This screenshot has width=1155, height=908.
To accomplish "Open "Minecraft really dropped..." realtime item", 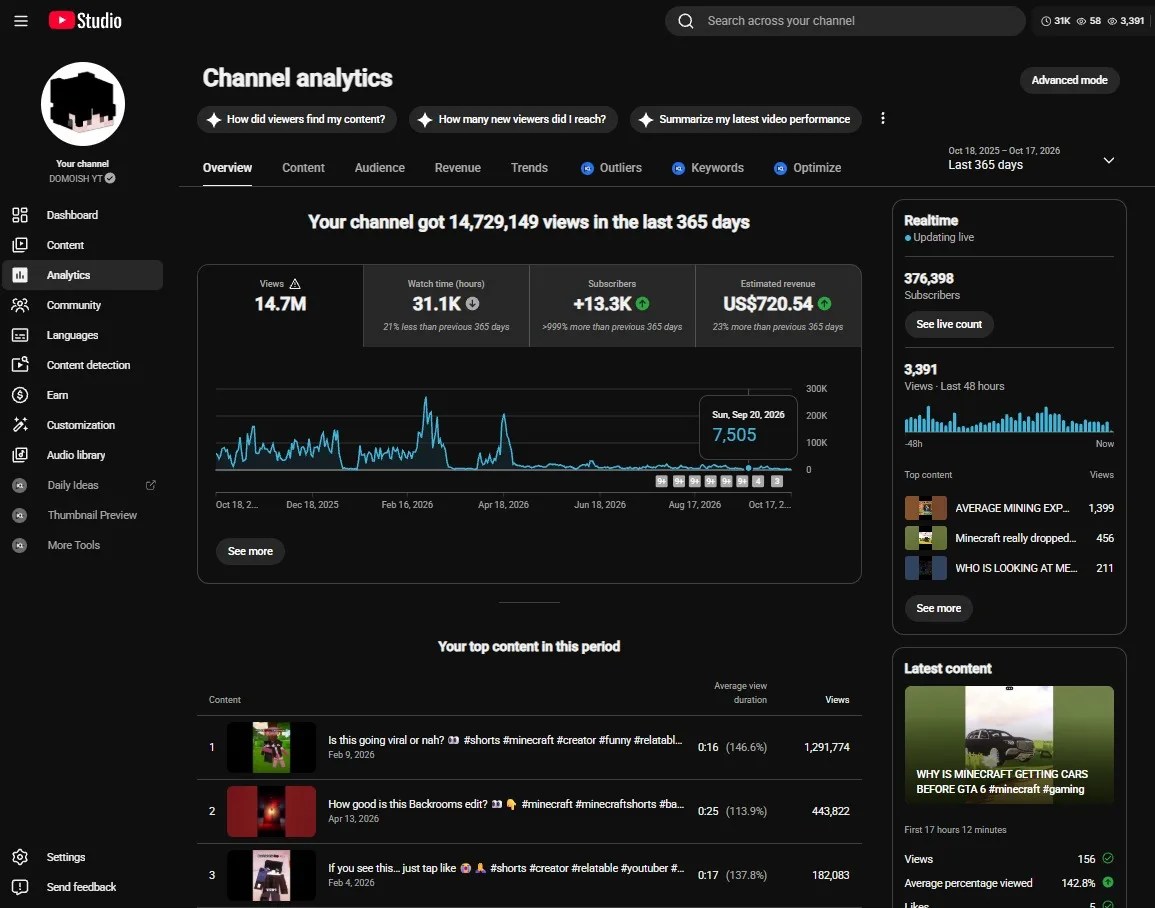I will 1008,538.
